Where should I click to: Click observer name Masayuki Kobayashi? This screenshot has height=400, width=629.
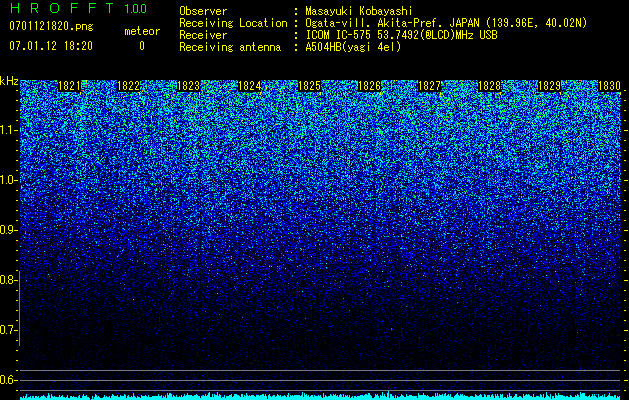pos(359,11)
